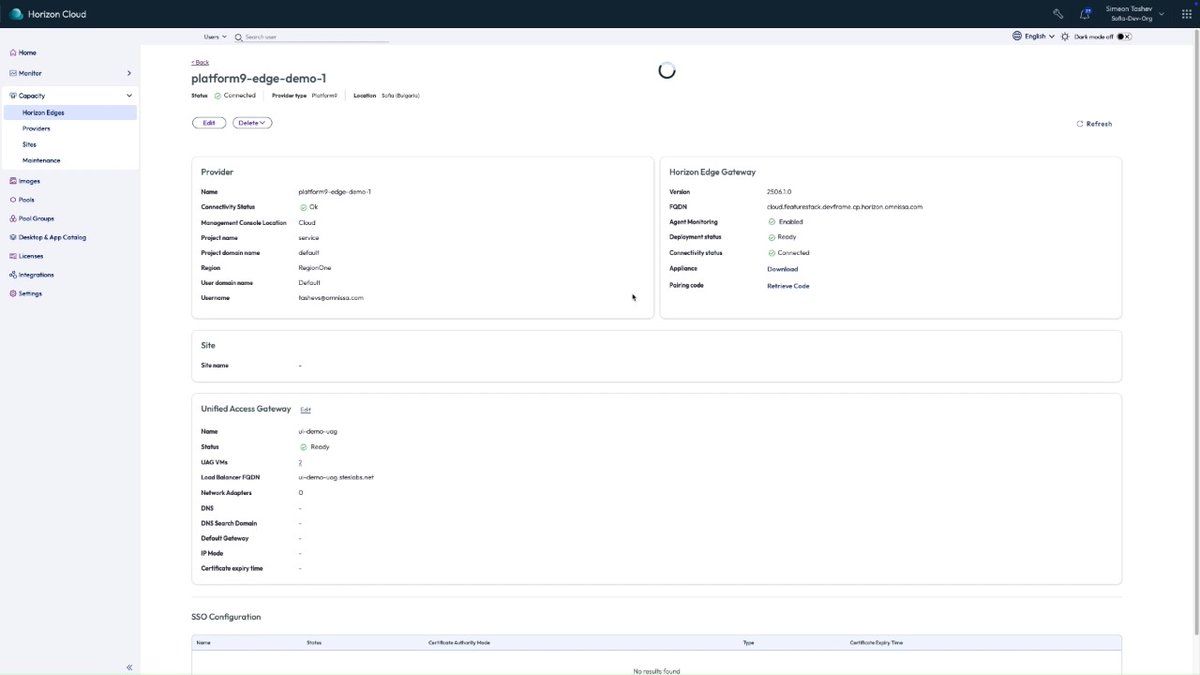
Task: Click the version 2506.1.0 value
Action: coord(781,192)
